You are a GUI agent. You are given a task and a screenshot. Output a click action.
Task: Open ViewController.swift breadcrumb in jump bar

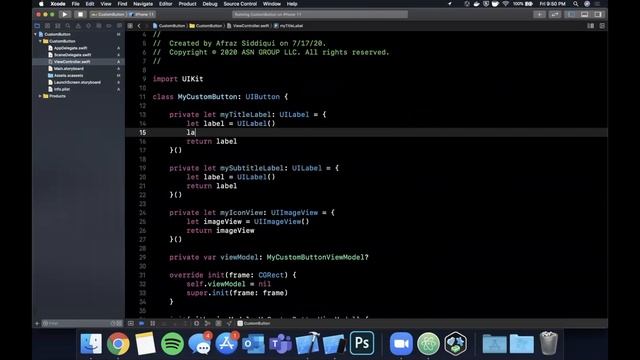(x=248, y=26)
